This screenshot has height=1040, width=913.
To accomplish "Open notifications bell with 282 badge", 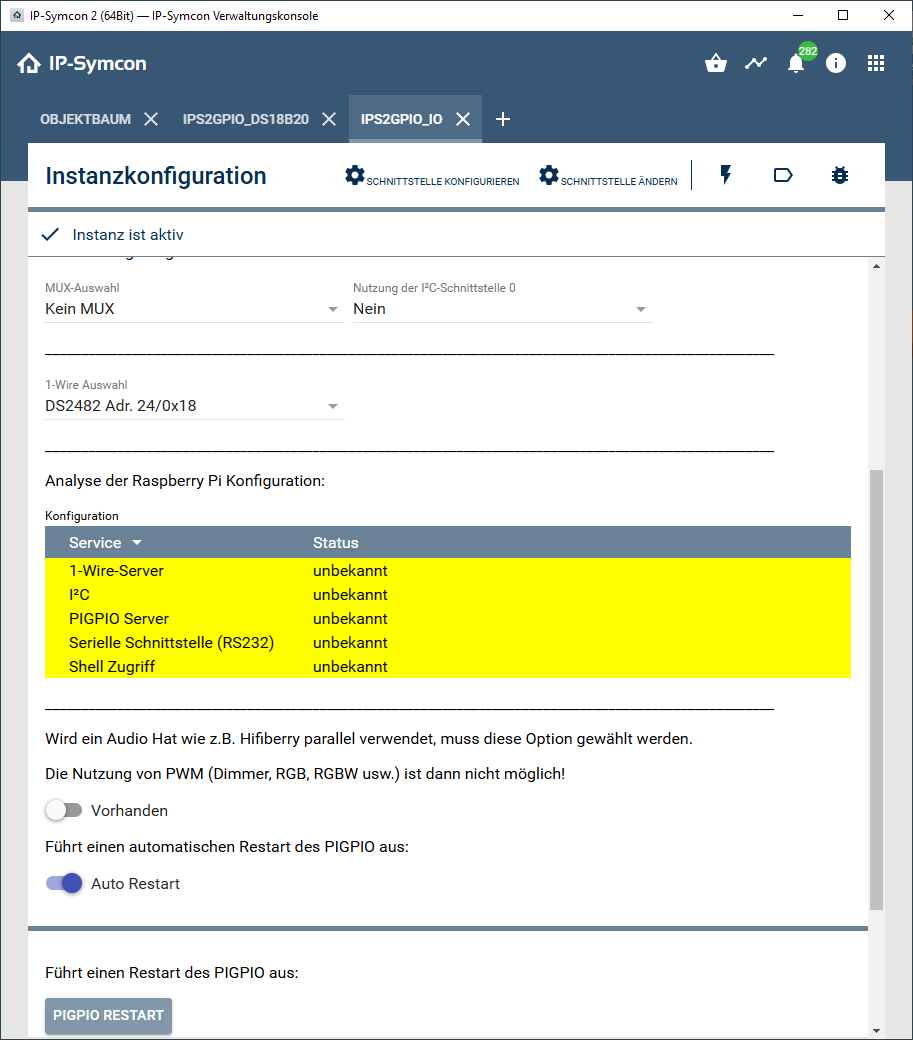I will click(796, 64).
